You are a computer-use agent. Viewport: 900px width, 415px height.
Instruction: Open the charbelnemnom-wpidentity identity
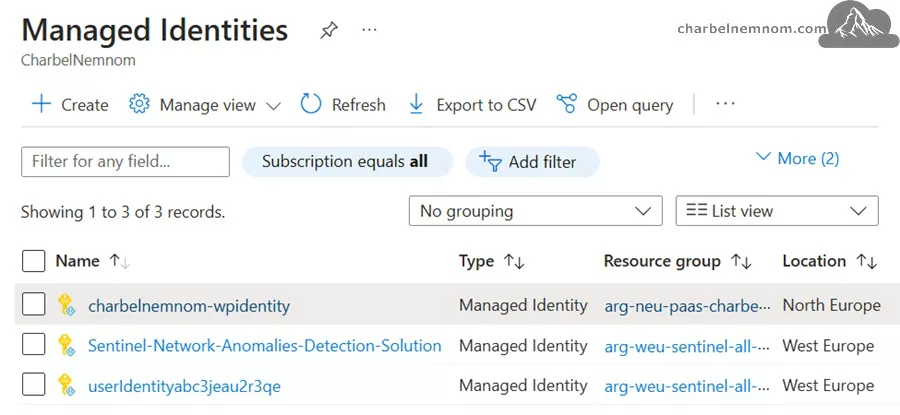[x=189, y=306]
